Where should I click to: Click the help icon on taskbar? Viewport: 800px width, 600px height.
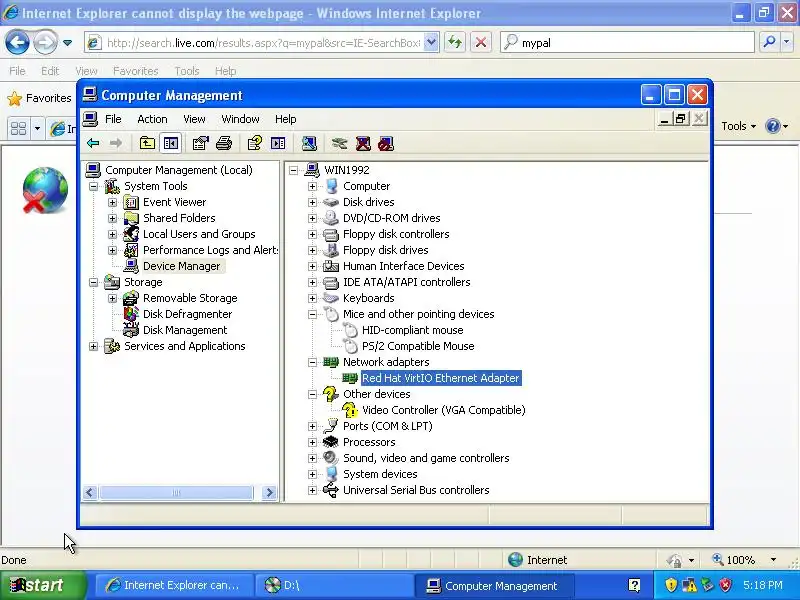tap(634, 585)
